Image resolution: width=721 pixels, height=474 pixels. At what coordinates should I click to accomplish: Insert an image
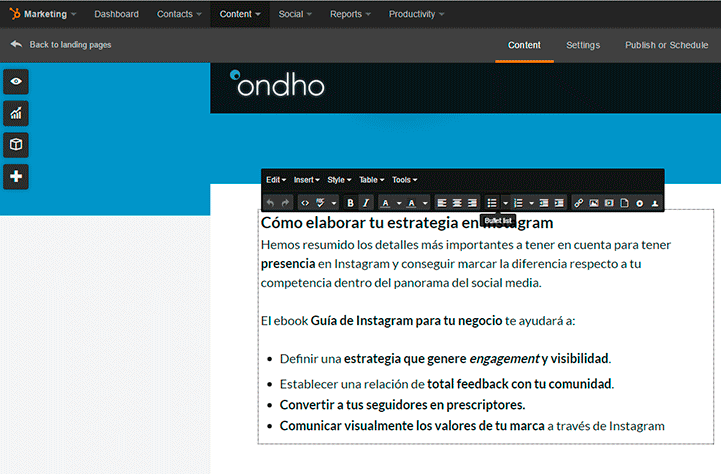[594, 203]
